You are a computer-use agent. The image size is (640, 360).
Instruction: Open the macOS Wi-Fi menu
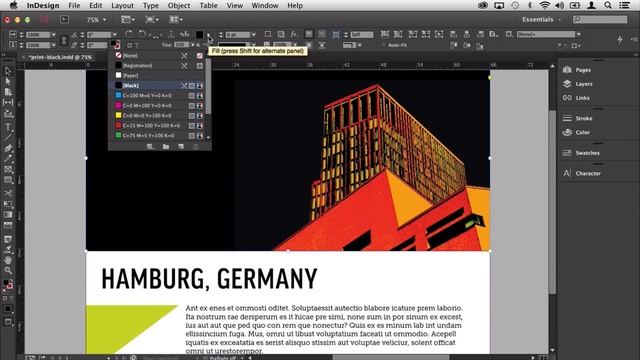point(544,5)
